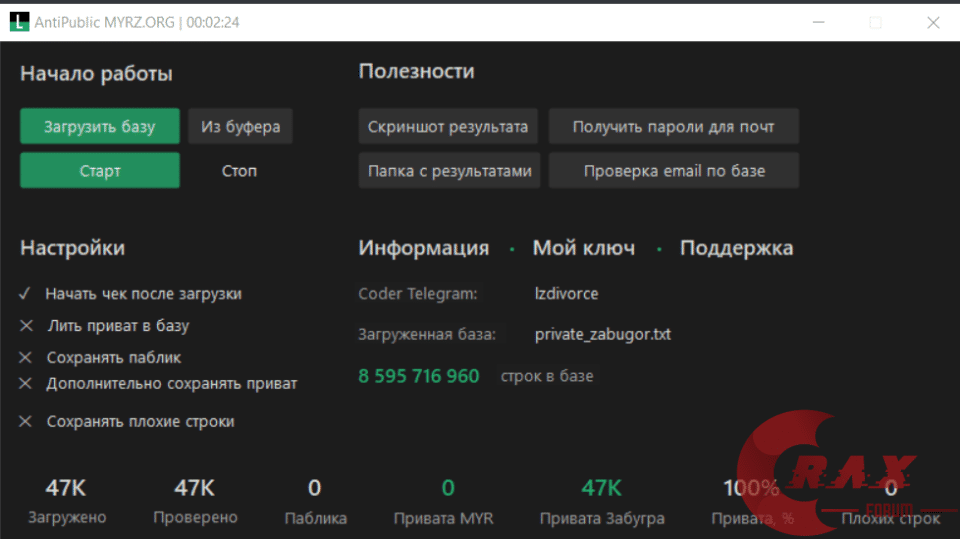Click the Привата Забугра 47K counter
Viewport: 960px width, 539px height.
click(602, 501)
